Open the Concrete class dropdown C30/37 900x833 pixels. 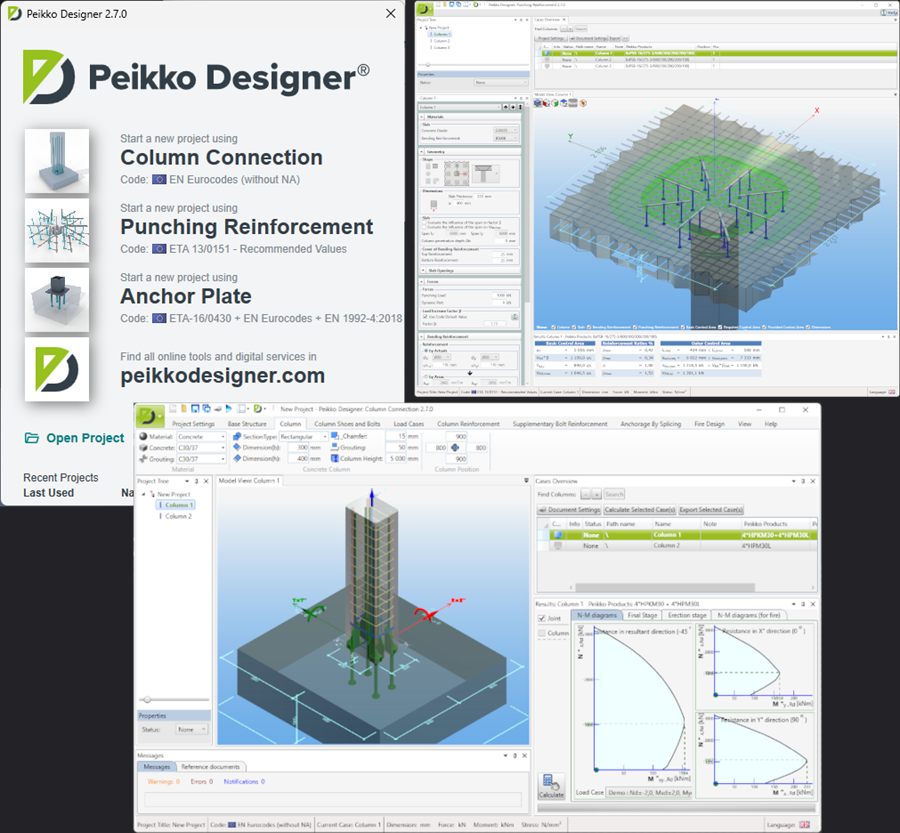[201, 447]
